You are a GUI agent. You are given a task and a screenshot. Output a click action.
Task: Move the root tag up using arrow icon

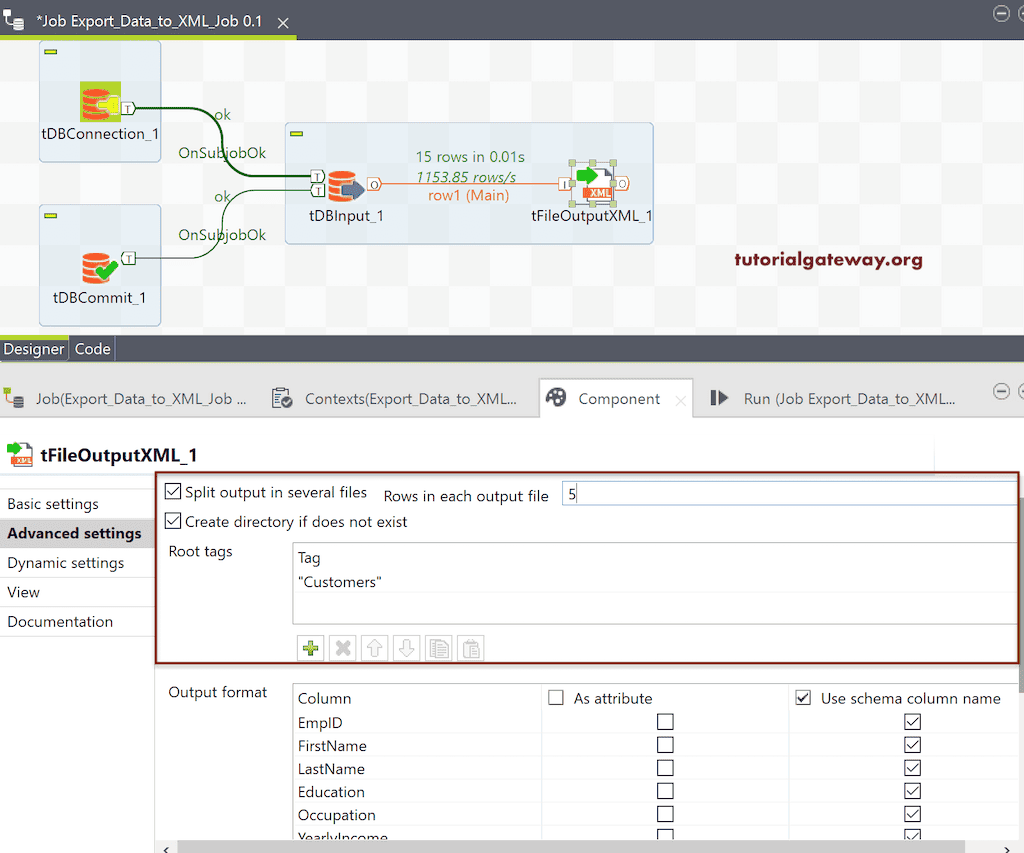pos(374,648)
